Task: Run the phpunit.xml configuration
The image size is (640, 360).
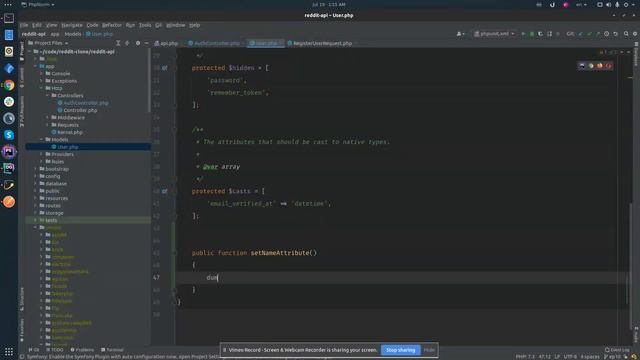Action: (523, 34)
